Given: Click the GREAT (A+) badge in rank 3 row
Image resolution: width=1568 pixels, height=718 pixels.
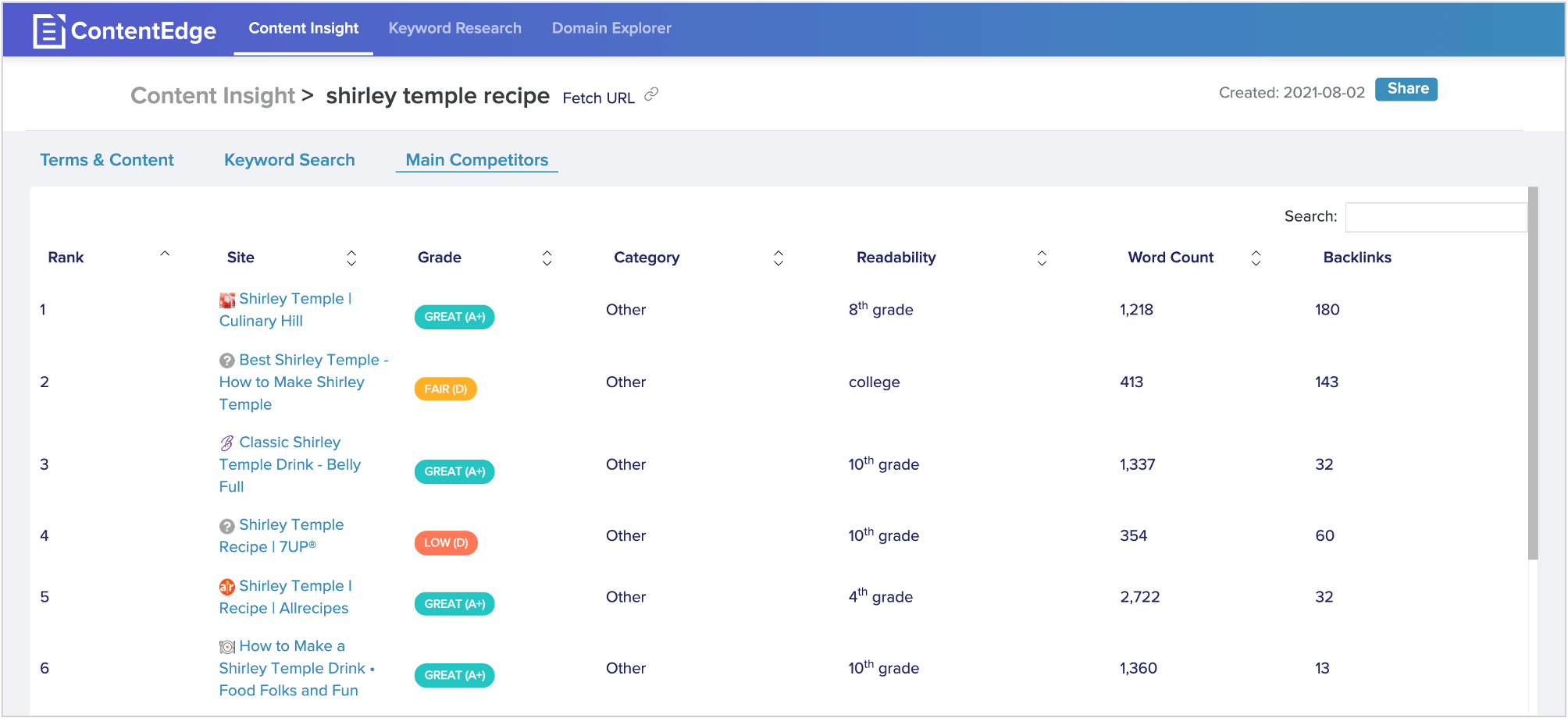Looking at the screenshot, I should point(454,472).
